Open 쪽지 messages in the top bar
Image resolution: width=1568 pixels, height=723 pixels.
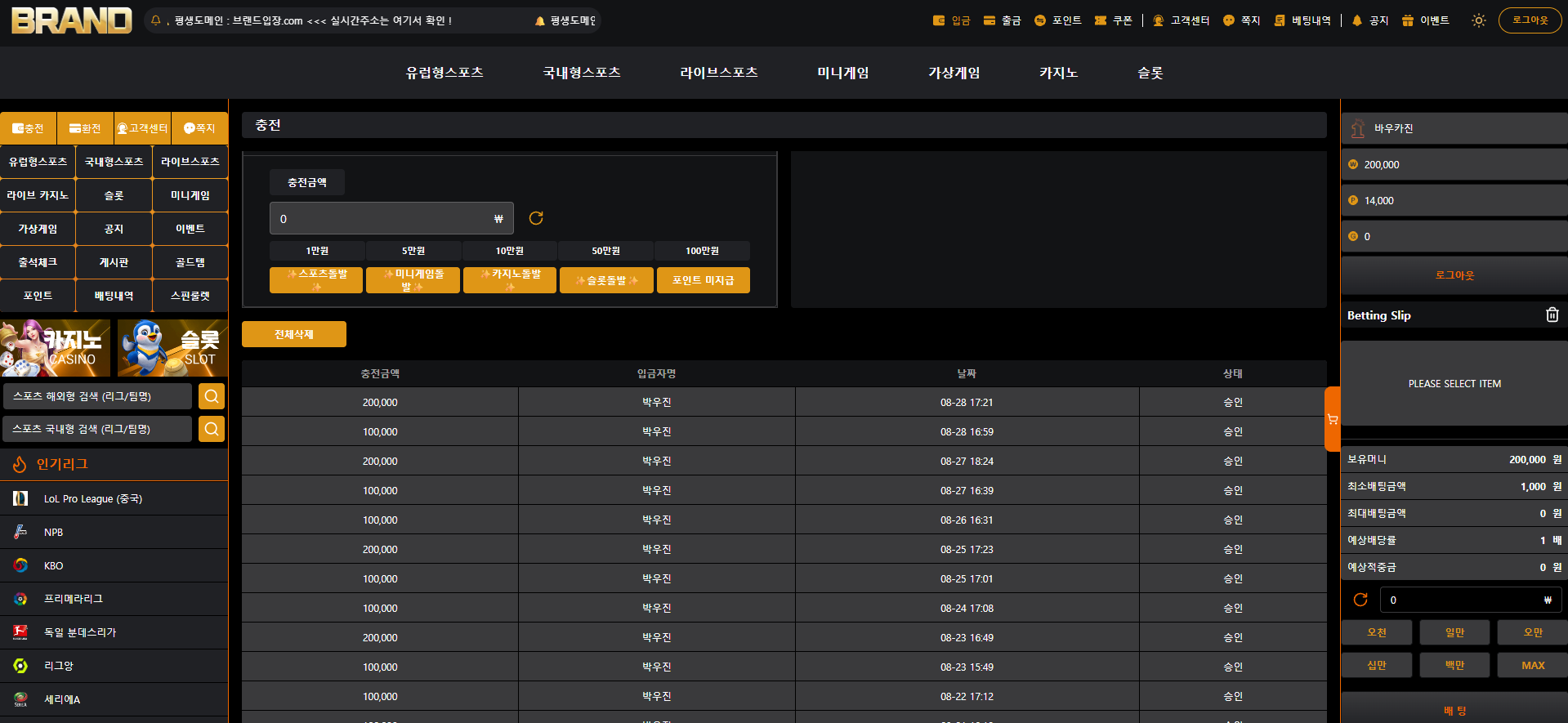pyautogui.click(x=1242, y=20)
